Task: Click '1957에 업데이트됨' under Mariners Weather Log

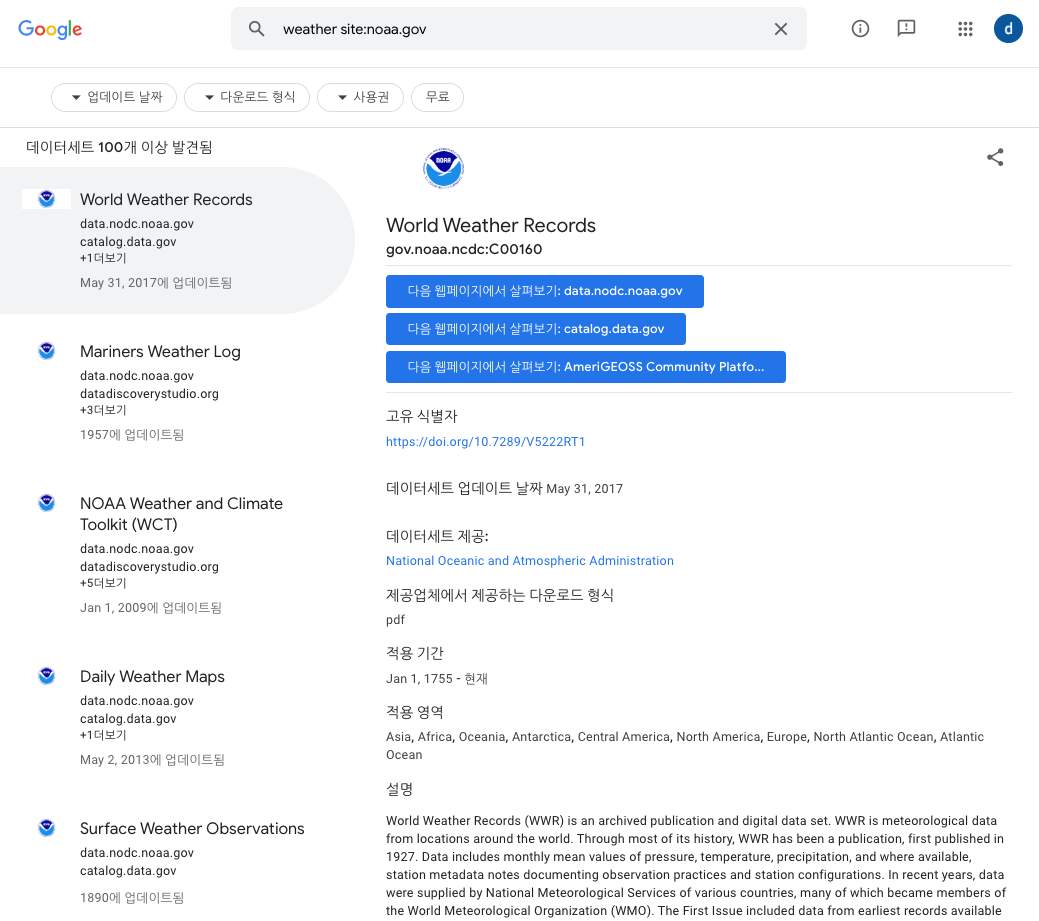Action: [x=133, y=435]
